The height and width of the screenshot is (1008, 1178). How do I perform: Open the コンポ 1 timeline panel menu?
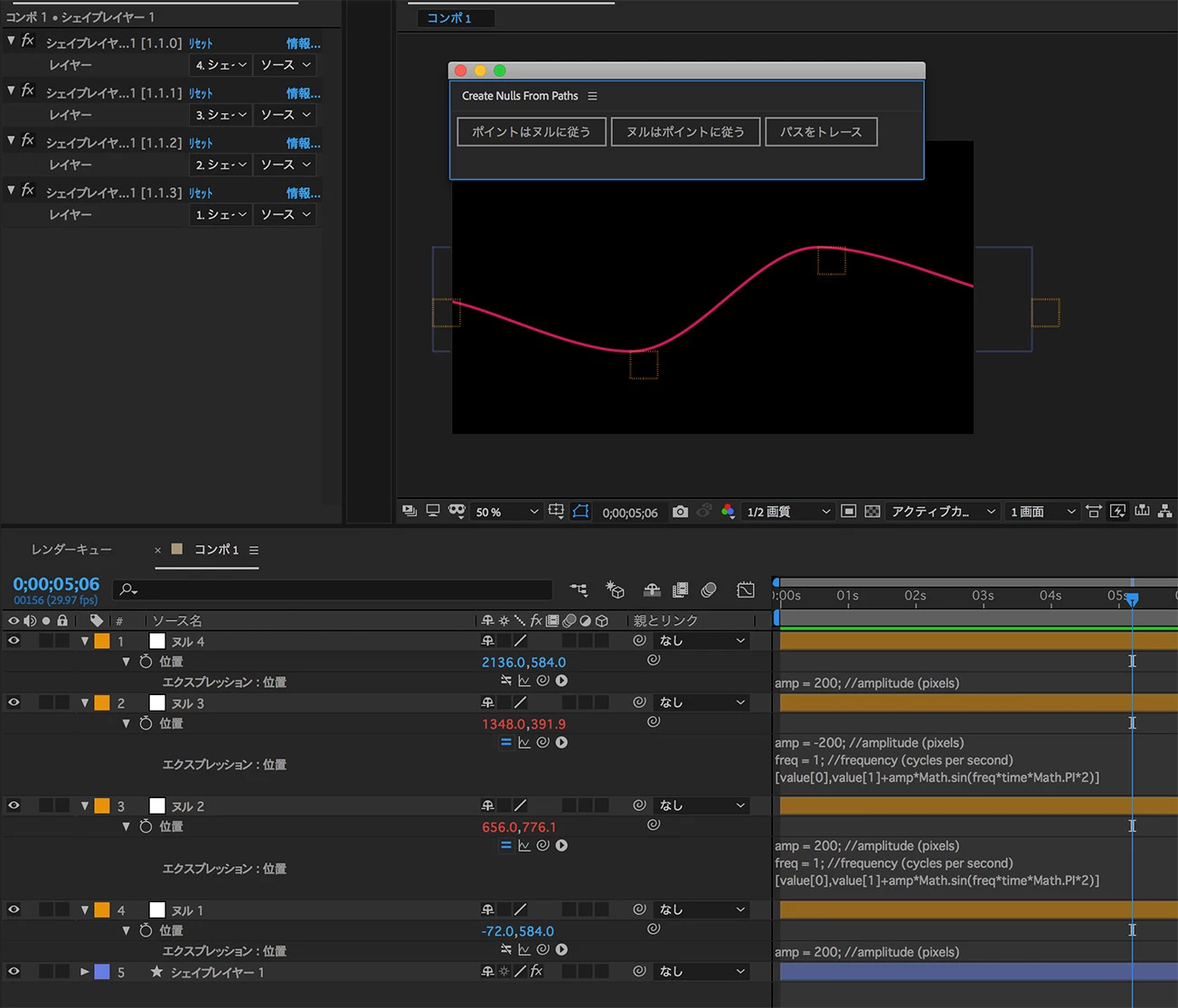(254, 550)
